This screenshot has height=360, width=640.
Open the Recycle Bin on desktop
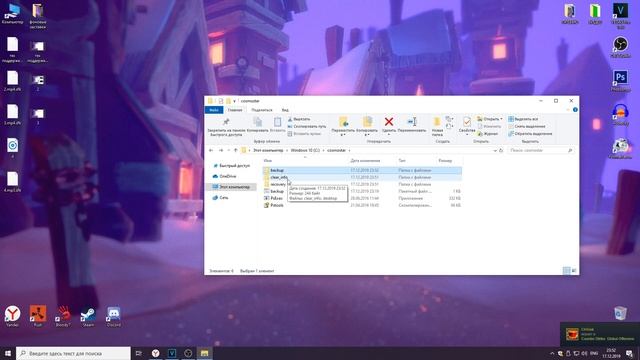pos(620,313)
